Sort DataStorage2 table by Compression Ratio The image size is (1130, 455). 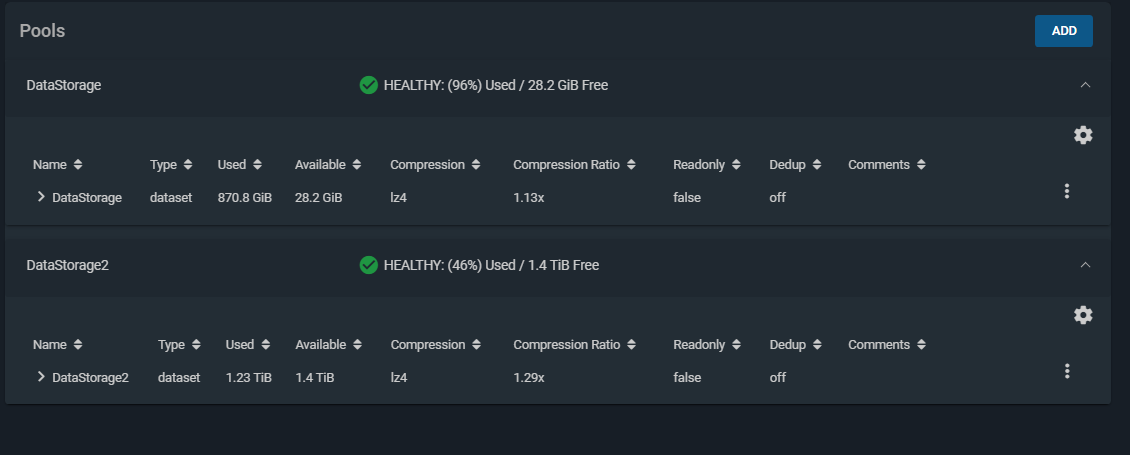pyautogui.click(x=574, y=345)
